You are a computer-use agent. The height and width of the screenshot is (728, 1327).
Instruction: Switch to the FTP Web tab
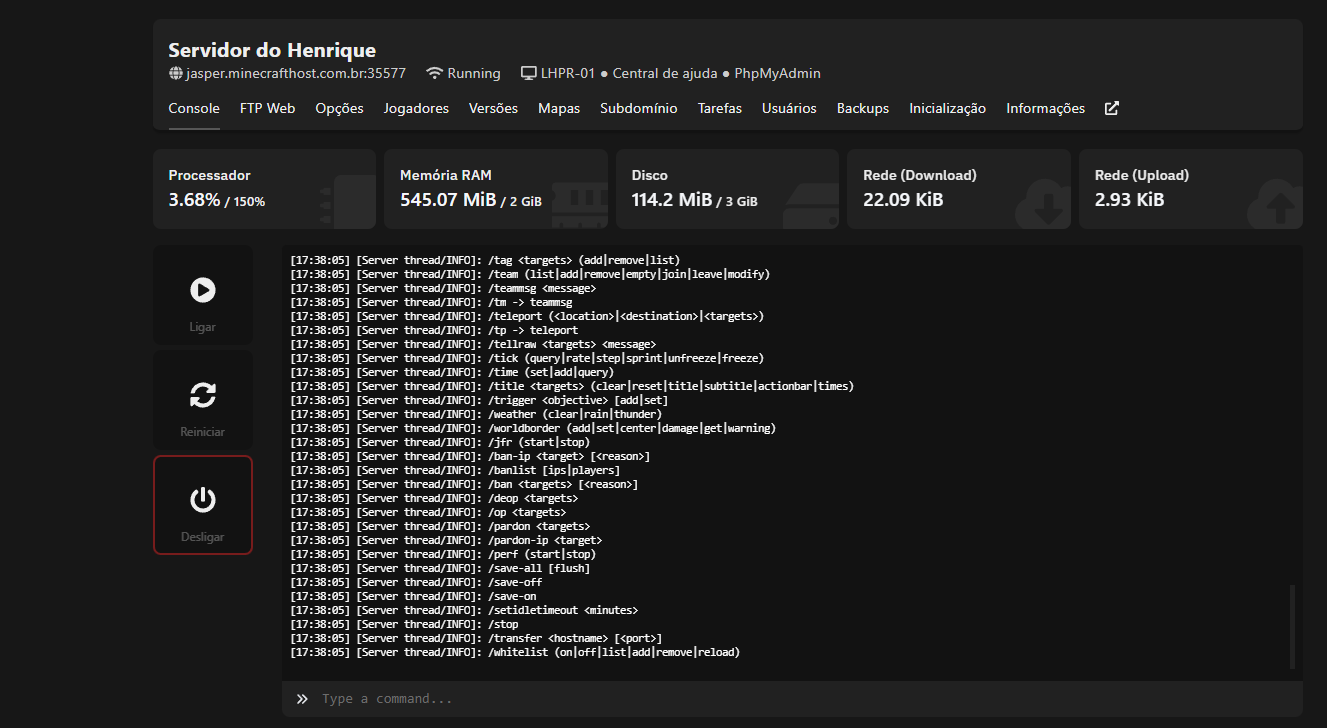click(267, 108)
